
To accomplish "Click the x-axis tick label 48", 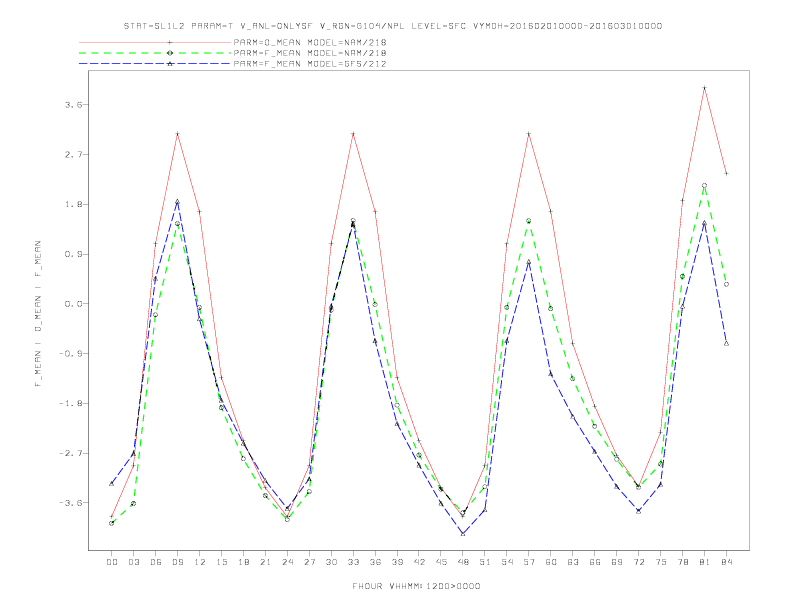I will pos(463,562).
